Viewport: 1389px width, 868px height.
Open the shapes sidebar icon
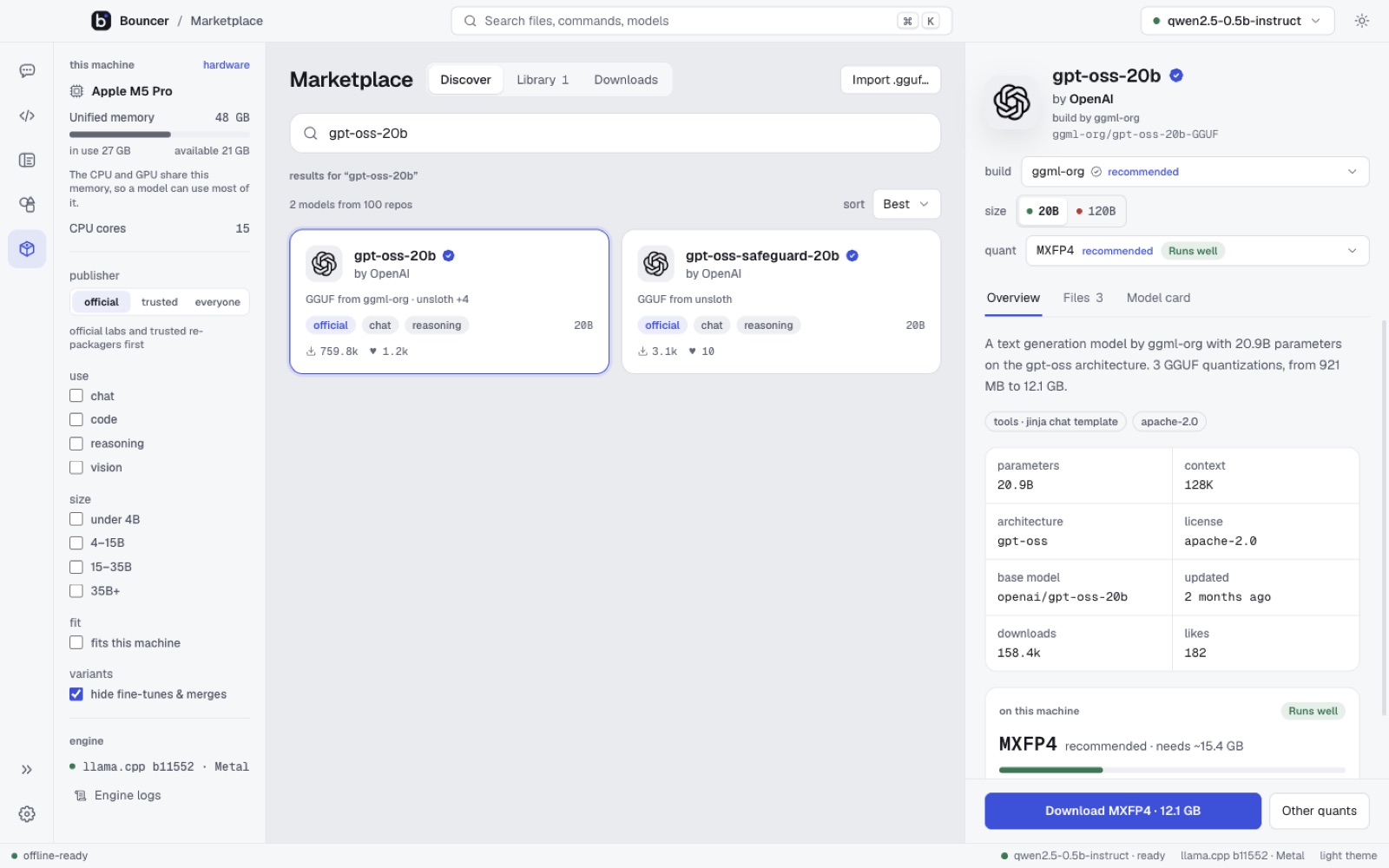coord(27,204)
